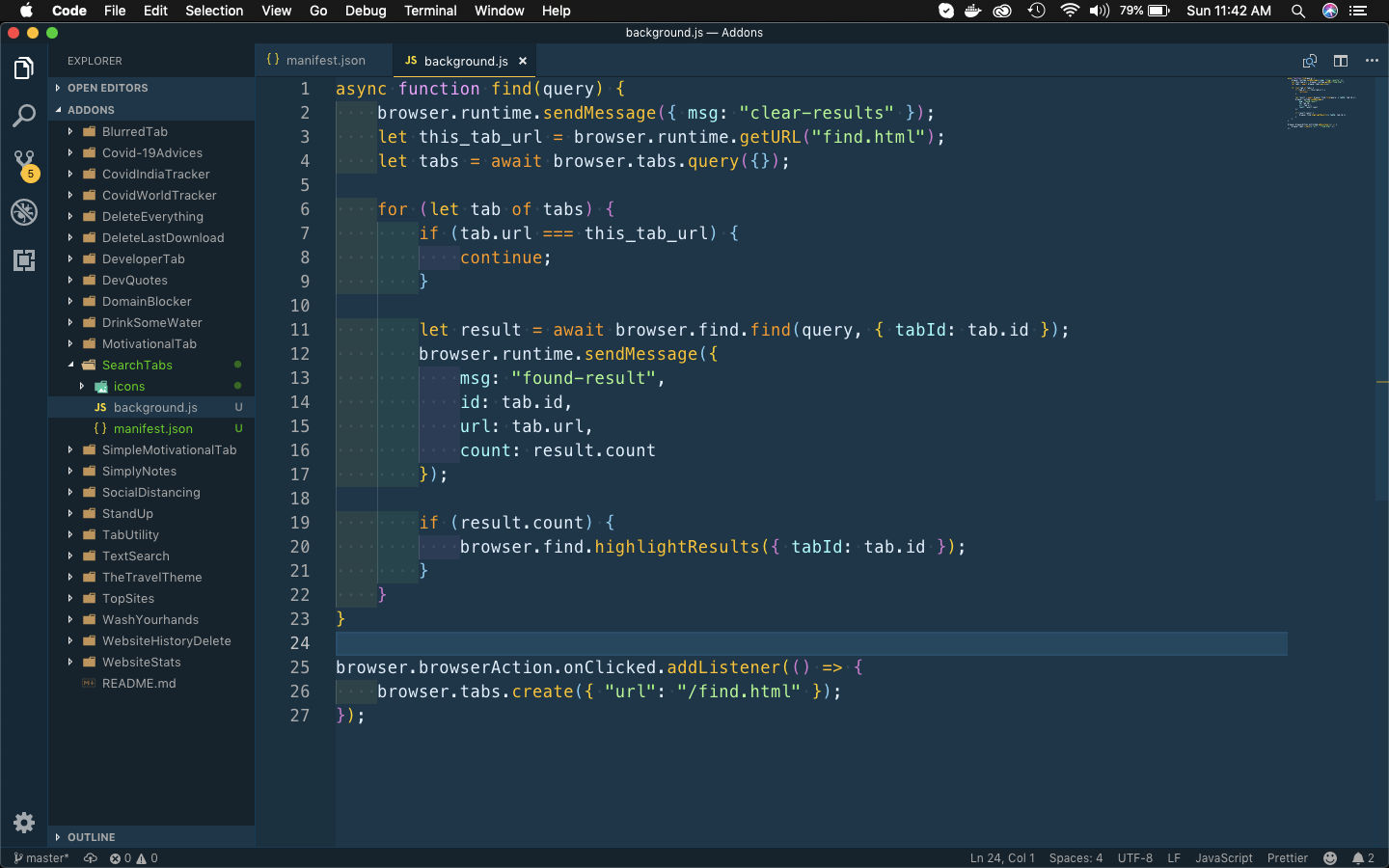This screenshot has height=868, width=1389.
Task: Change indentation Spaces: 4
Action: 1076,858
